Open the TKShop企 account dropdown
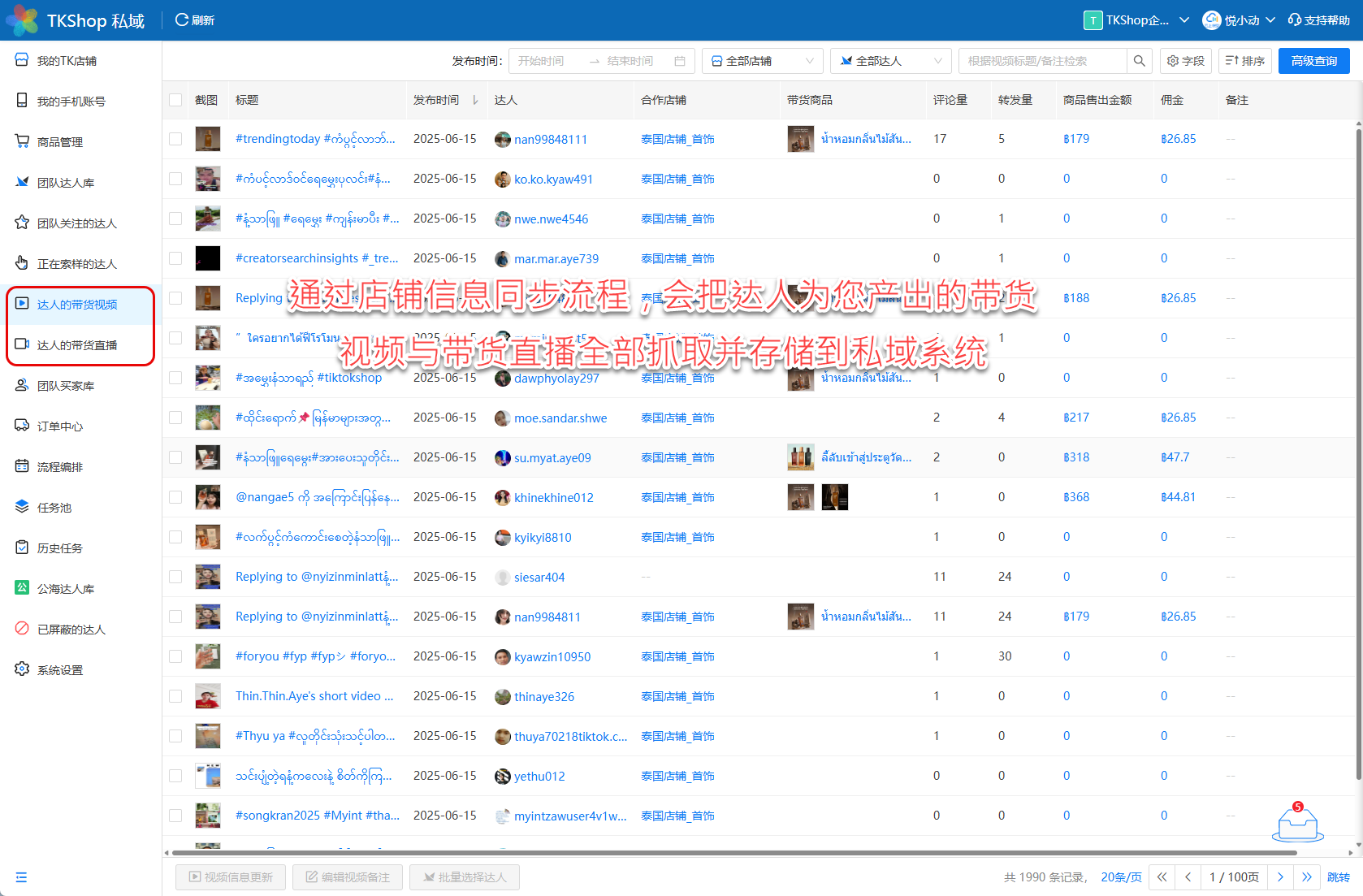Image resolution: width=1363 pixels, height=896 pixels. pos(1136,20)
